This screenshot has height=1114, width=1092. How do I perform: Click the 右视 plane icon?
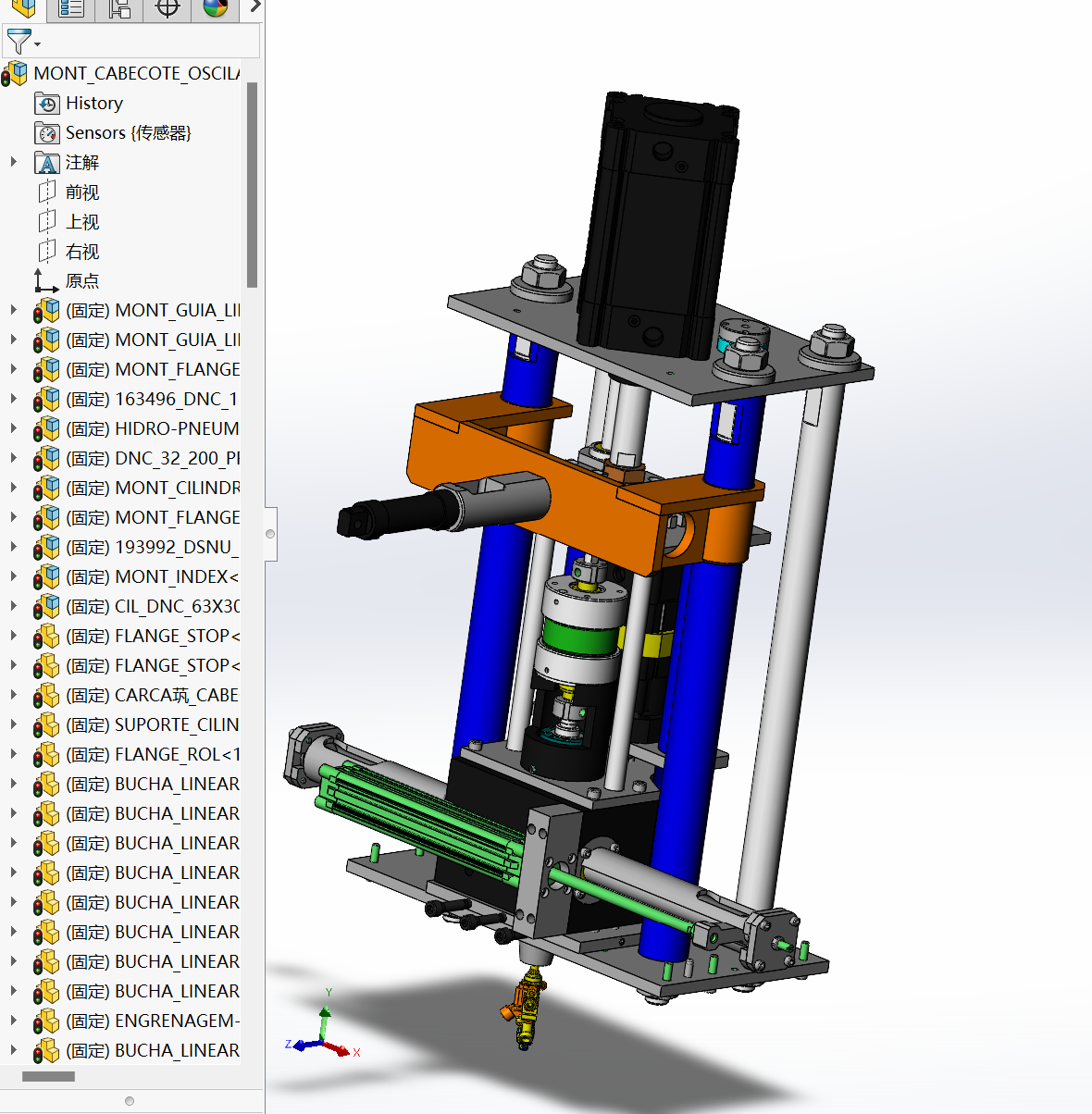47,251
